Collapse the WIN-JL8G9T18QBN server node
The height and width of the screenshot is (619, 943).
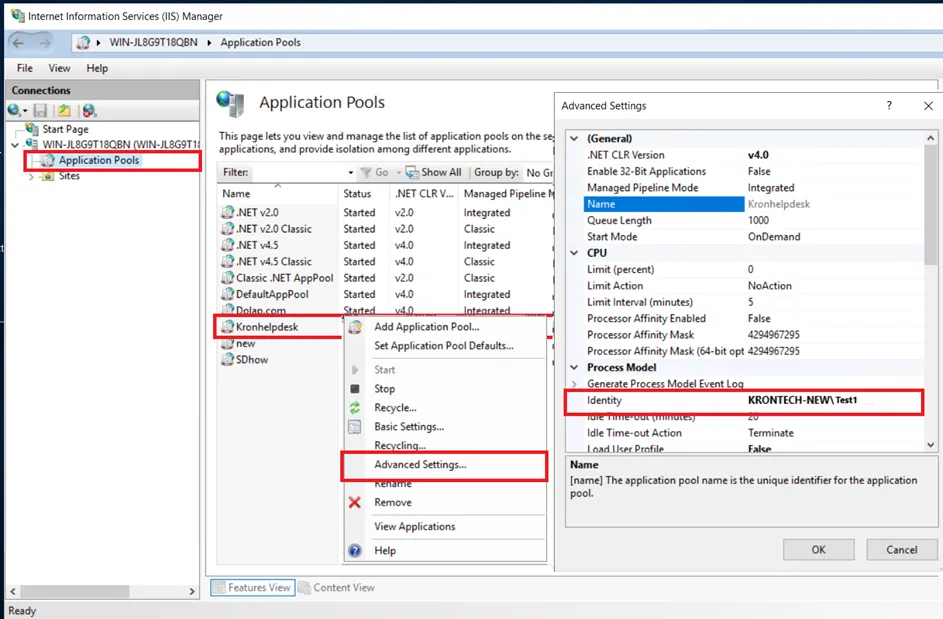(15, 145)
